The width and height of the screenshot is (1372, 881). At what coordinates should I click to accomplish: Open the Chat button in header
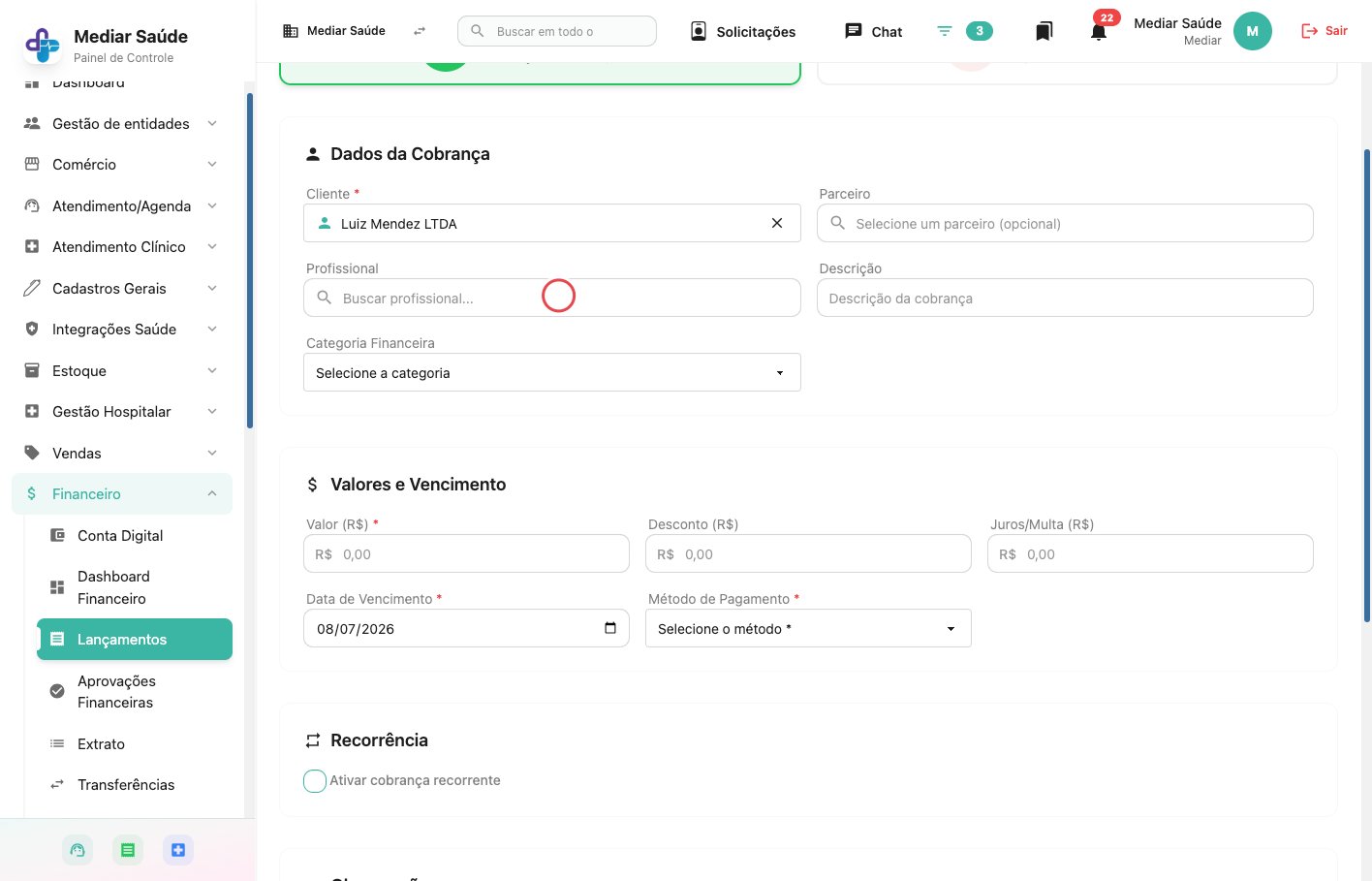pyautogui.click(x=874, y=31)
